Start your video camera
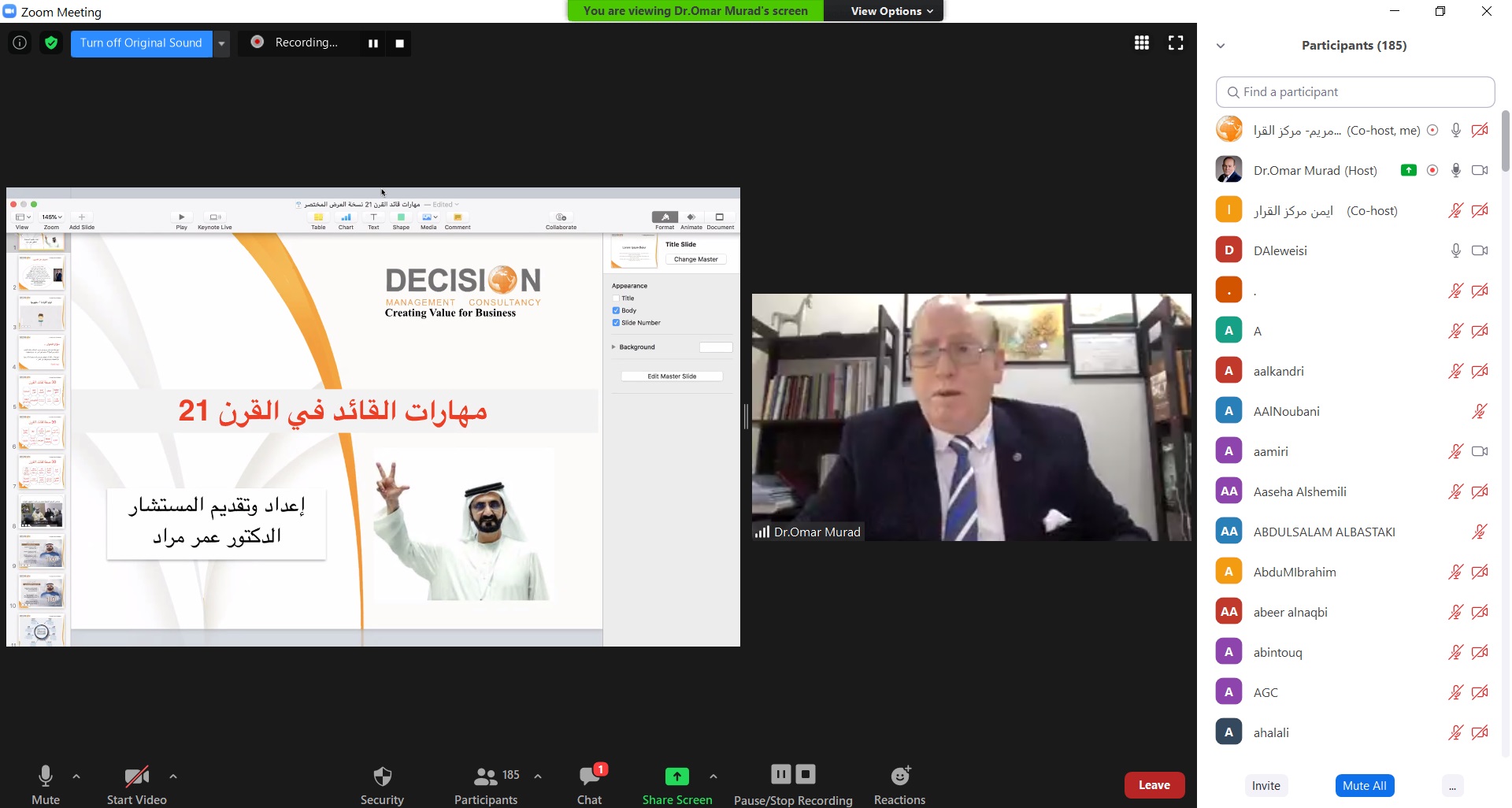1512x808 pixels. 136,785
